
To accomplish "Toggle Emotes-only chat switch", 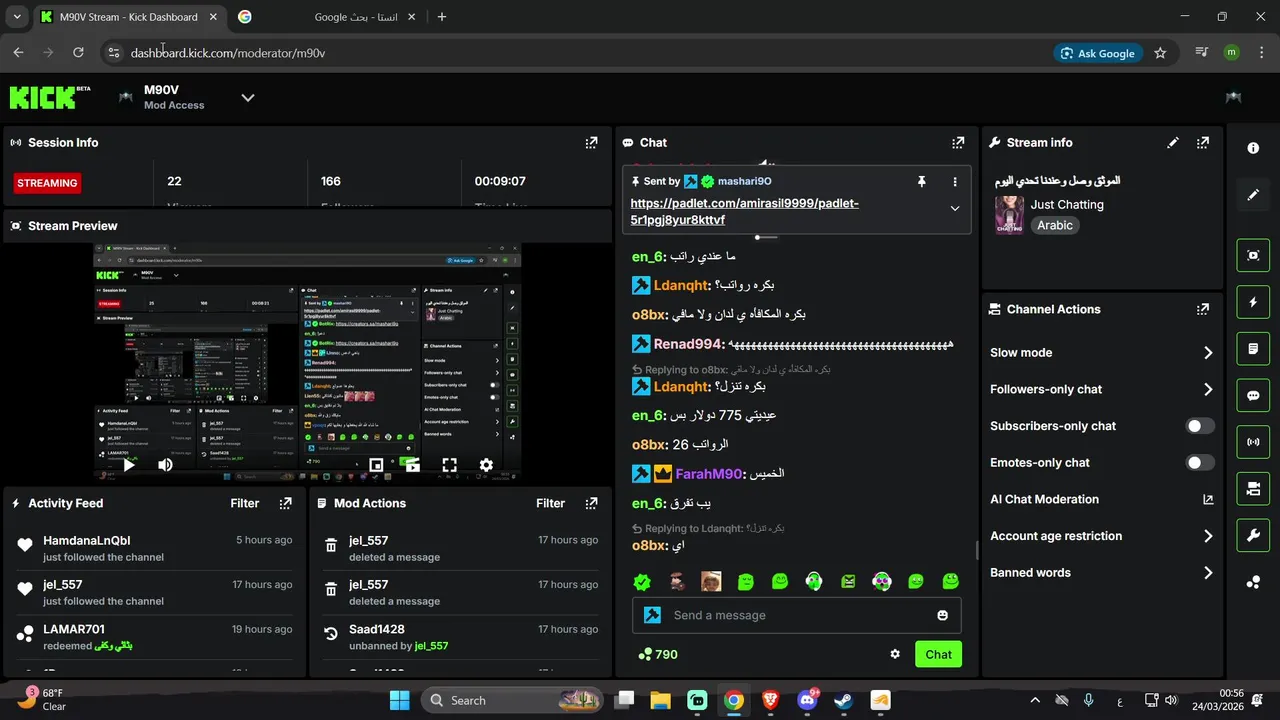I will [x=1200, y=463].
